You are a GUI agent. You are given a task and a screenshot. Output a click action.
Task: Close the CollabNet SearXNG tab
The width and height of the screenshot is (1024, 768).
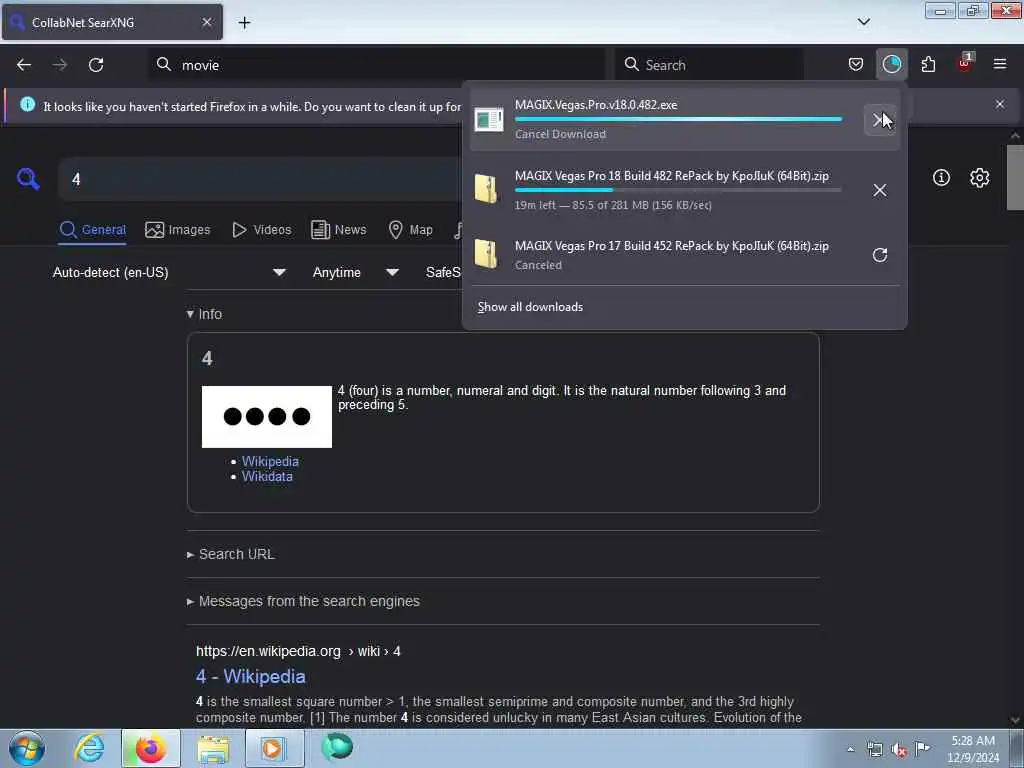coord(206,22)
